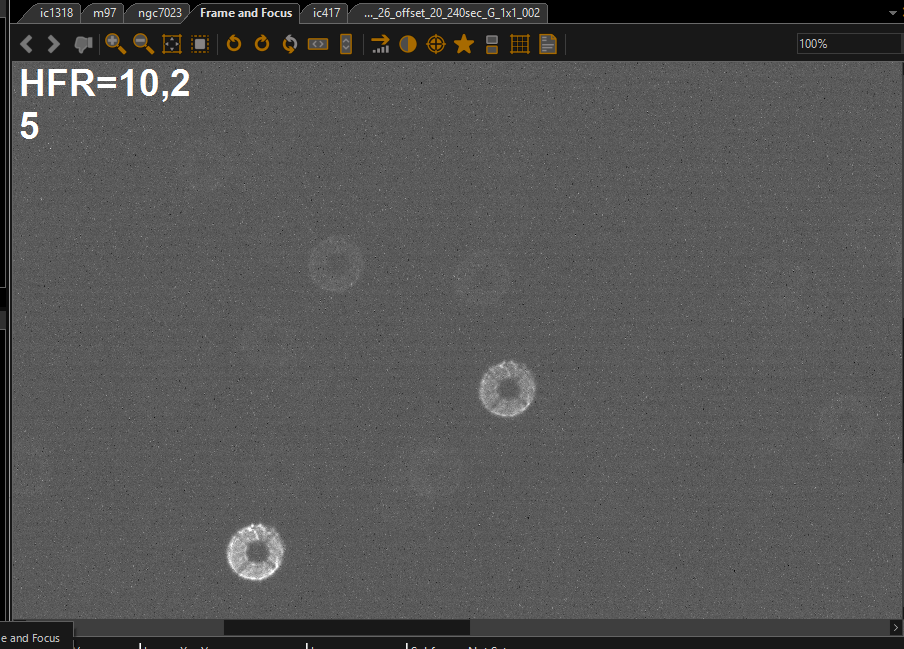Open the 100% zoom level dropdown
The height and width of the screenshot is (649, 904).
click(x=848, y=44)
